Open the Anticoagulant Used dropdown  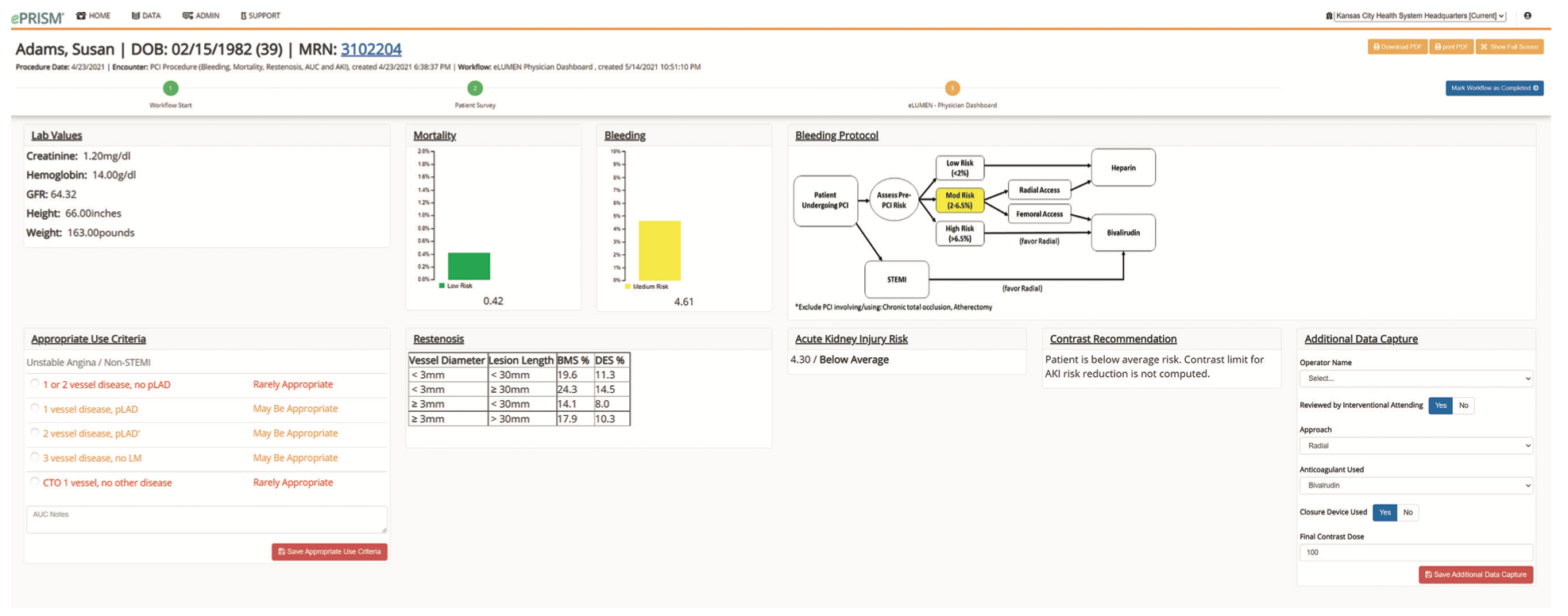pyautogui.click(x=1415, y=486)
